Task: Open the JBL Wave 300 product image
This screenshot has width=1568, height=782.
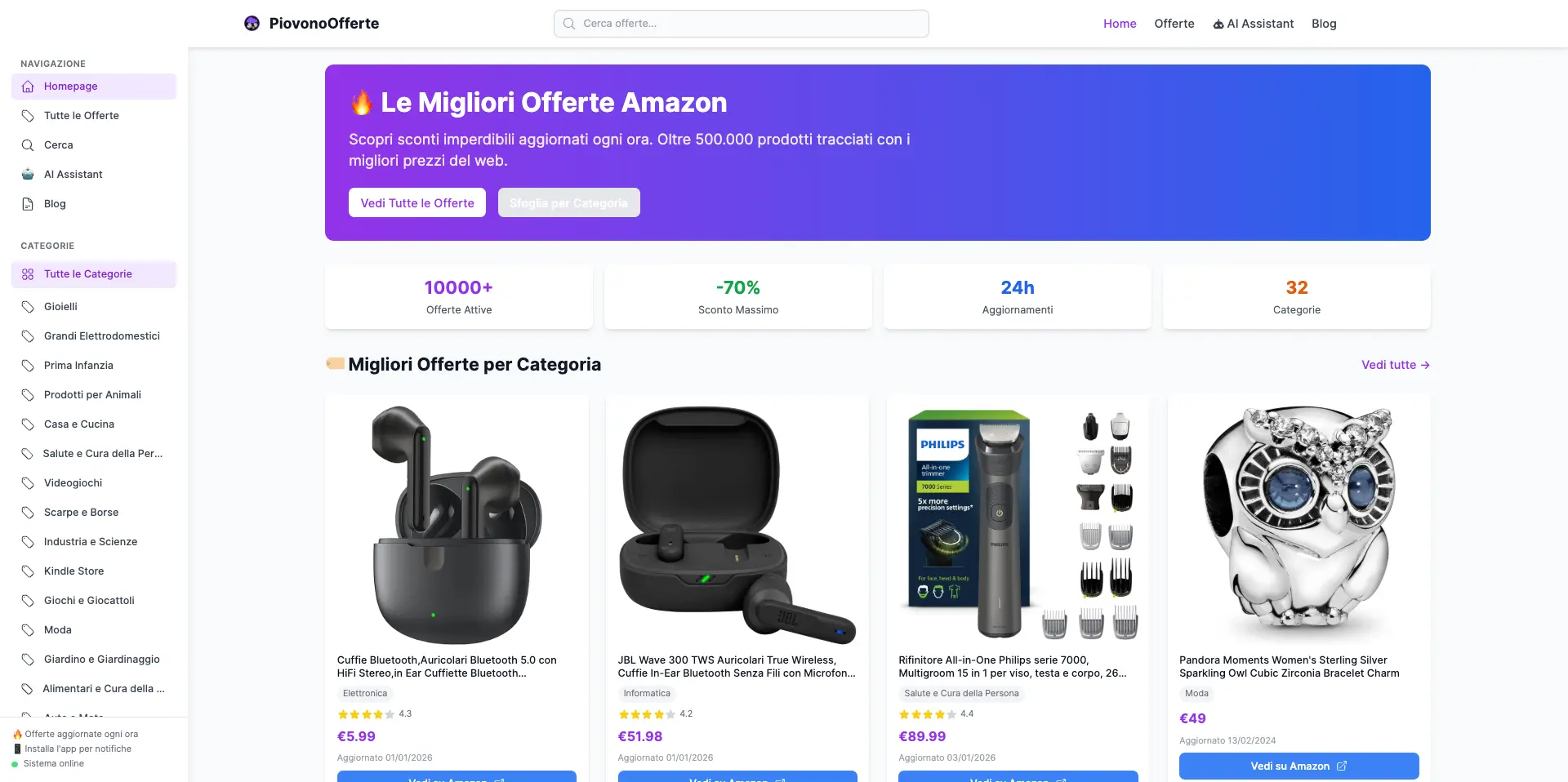Action: (x=737, y=523)
